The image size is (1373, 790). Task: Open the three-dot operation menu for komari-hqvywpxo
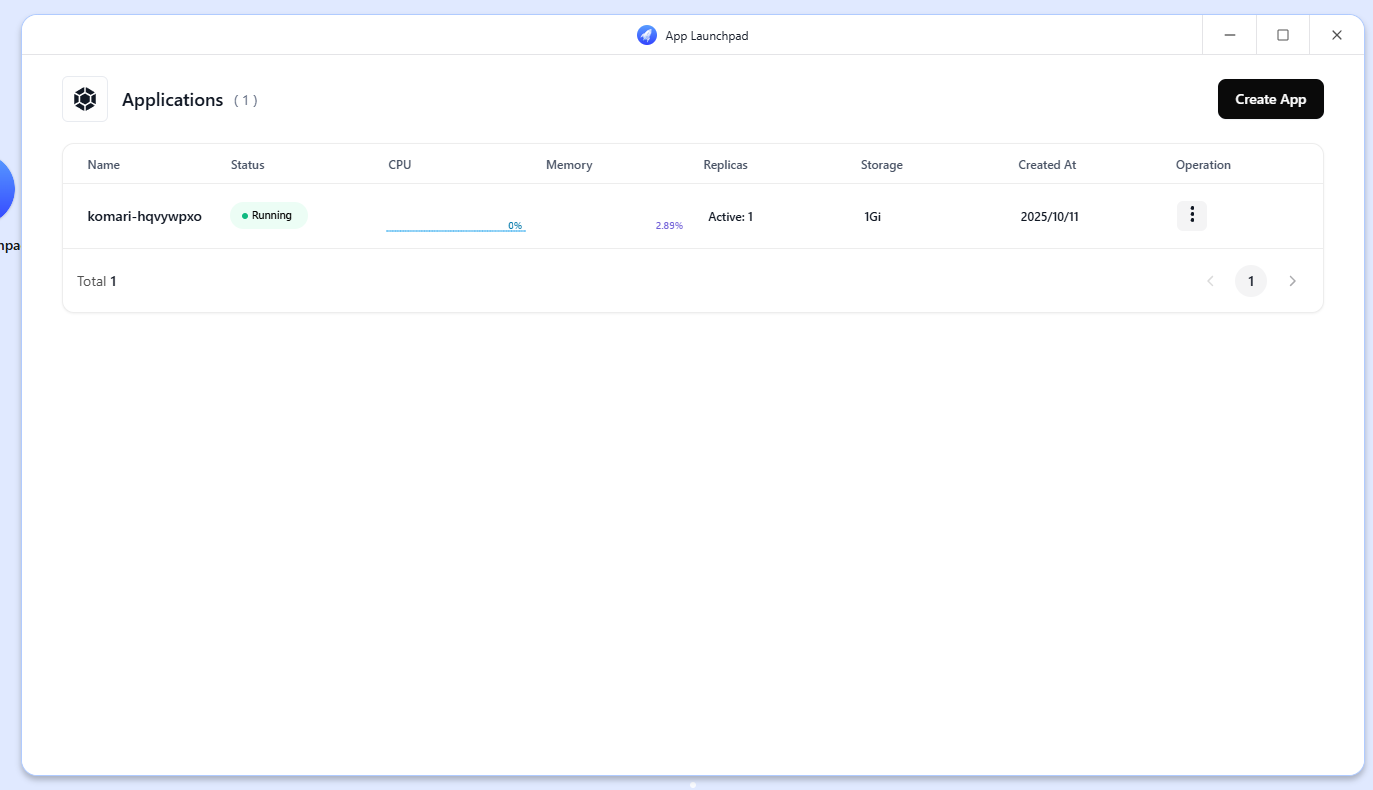click(x=1191, y=216)
